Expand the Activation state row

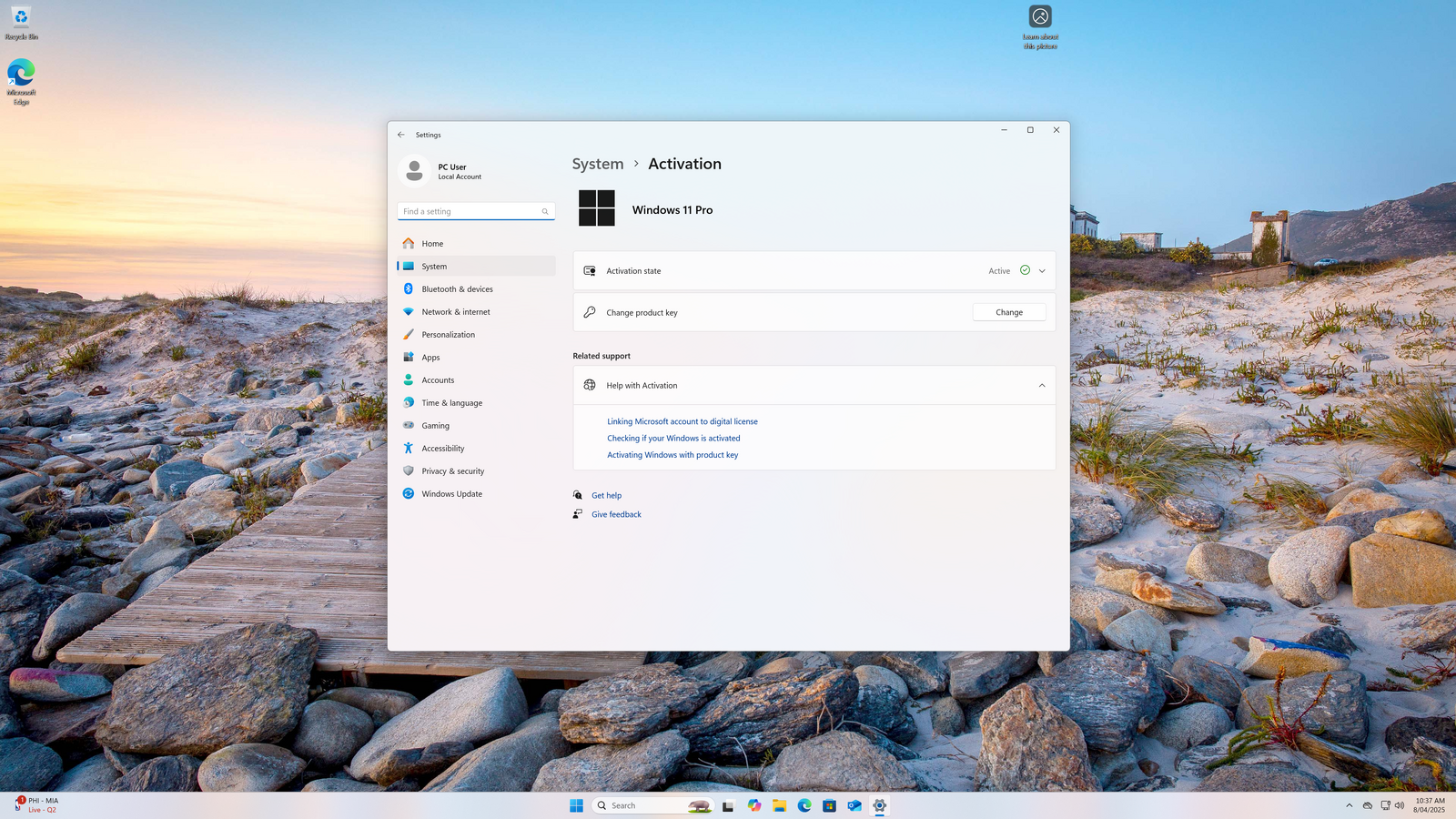tap(814, 270)
